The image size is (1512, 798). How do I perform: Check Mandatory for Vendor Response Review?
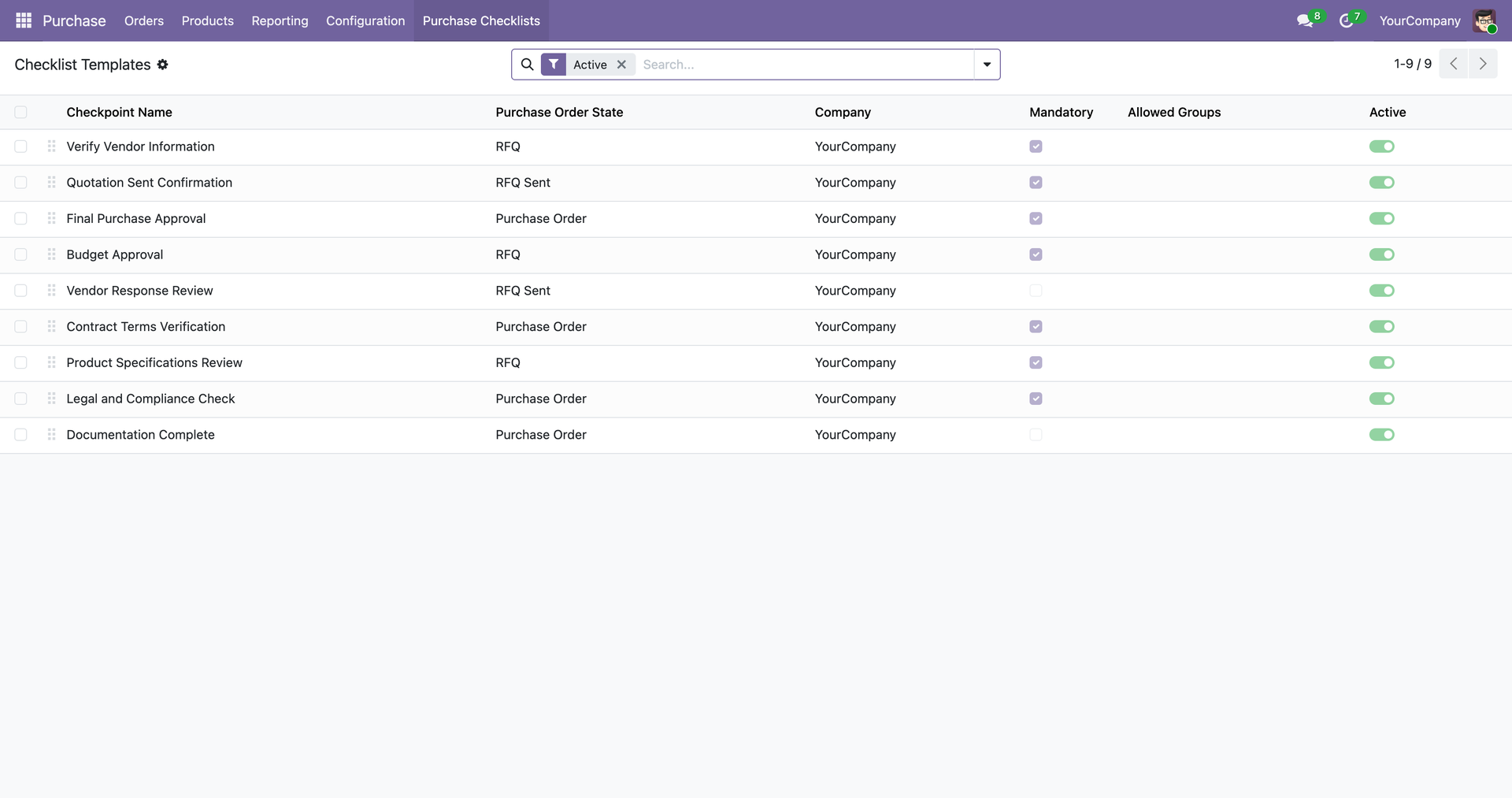pyautogui.click(x=1036, y=291)
